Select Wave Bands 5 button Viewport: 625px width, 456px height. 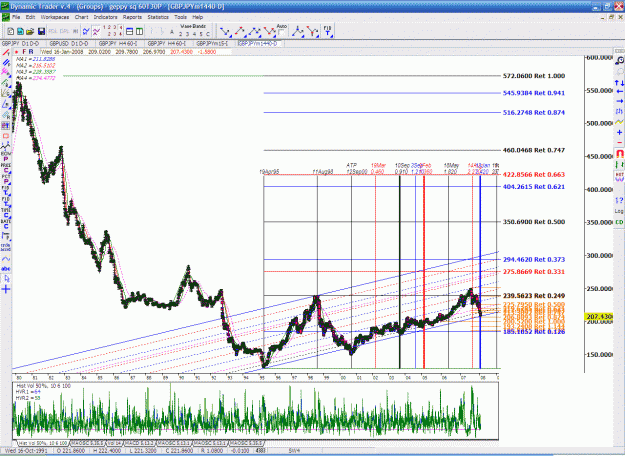[201, 34]
